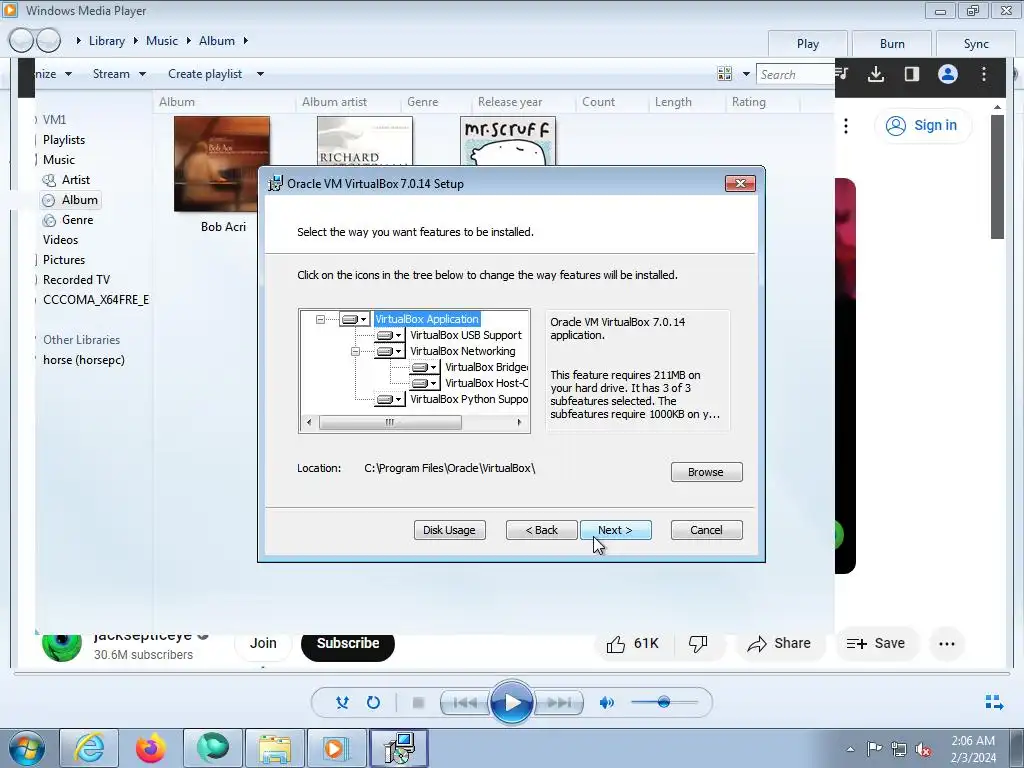The height and width of the screenshot is (768, 1024).
Task: Open the browser profile icon
Action: (948, 74)
